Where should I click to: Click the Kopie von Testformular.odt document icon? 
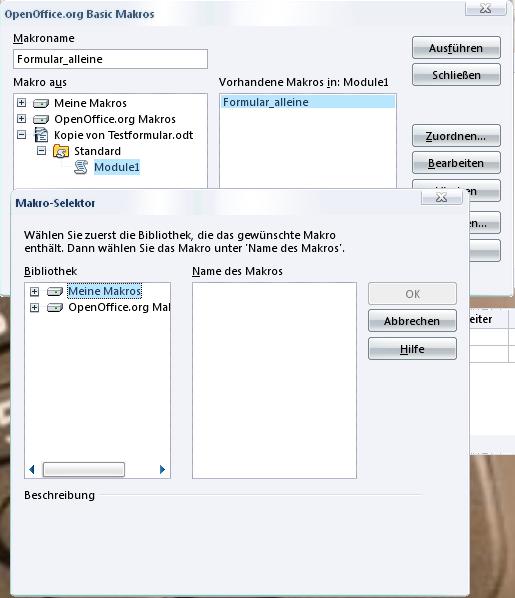[41, 135]
